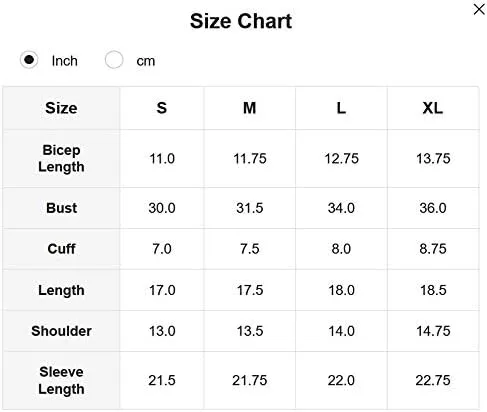Click the cm label text

click(146, 61)
